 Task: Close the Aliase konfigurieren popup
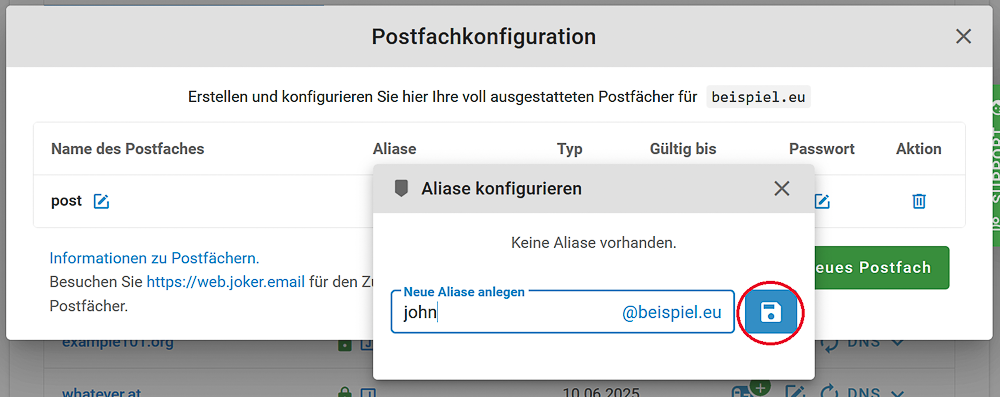pos(781,188)
